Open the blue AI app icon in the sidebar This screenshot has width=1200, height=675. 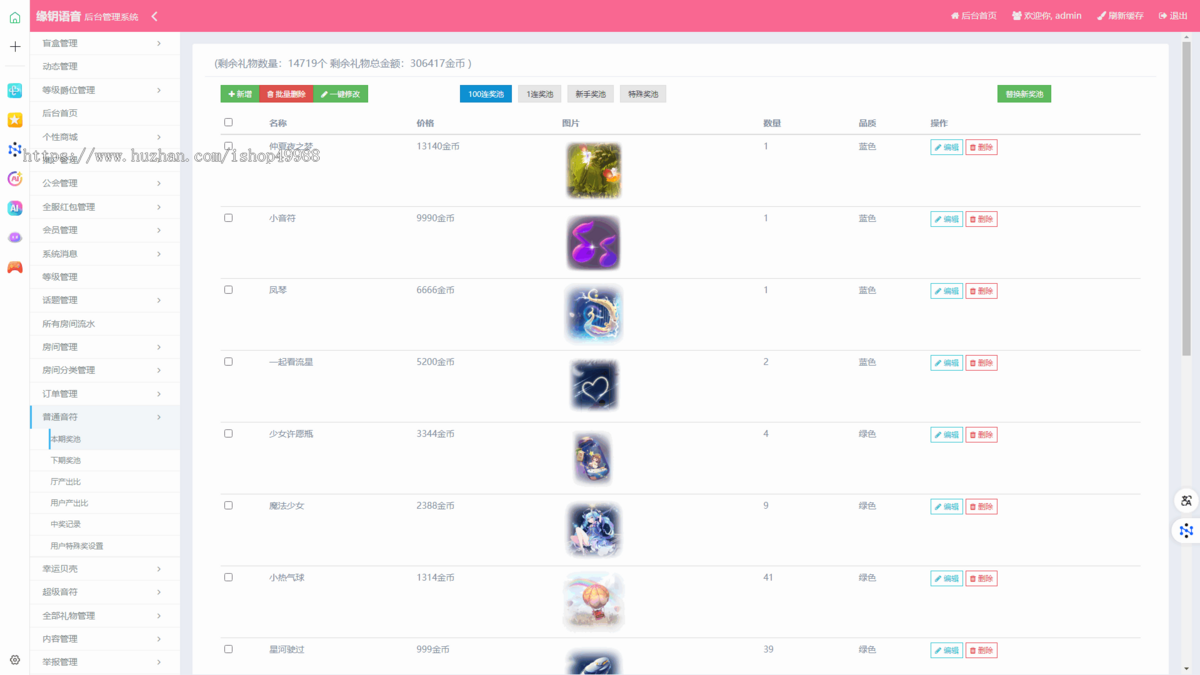tap(15, 208)
